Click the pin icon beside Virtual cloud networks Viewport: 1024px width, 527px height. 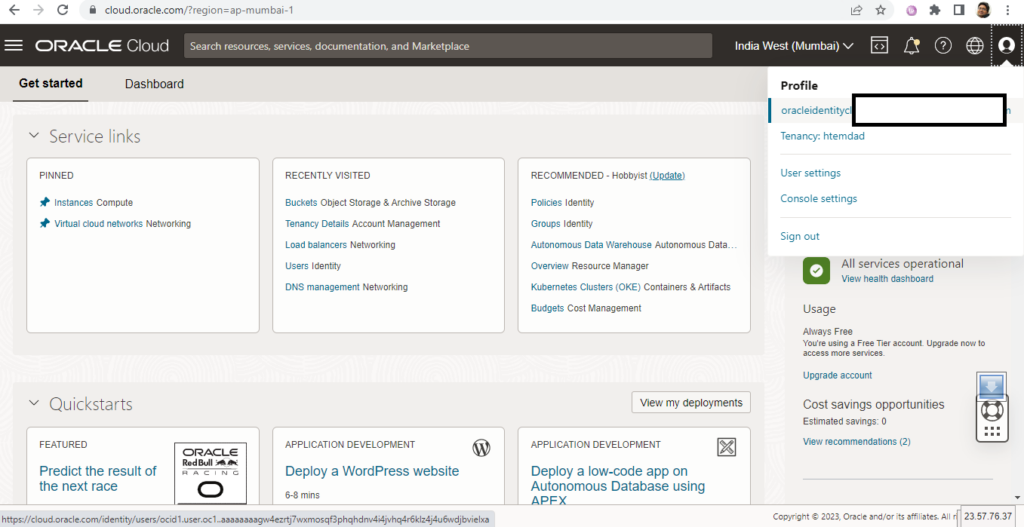pos(44,223)
